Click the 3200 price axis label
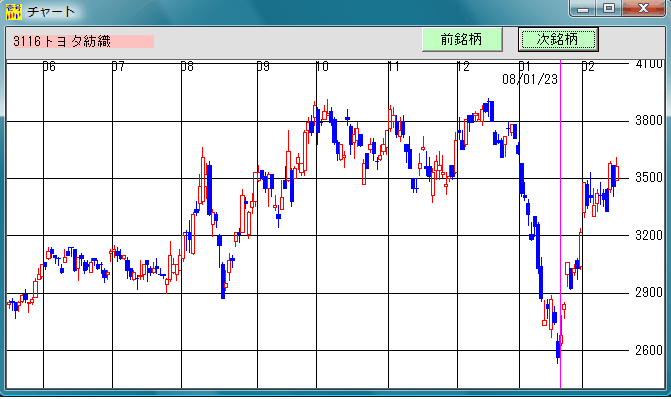This screenshot has width=671, height=399. tap(649, 235)
